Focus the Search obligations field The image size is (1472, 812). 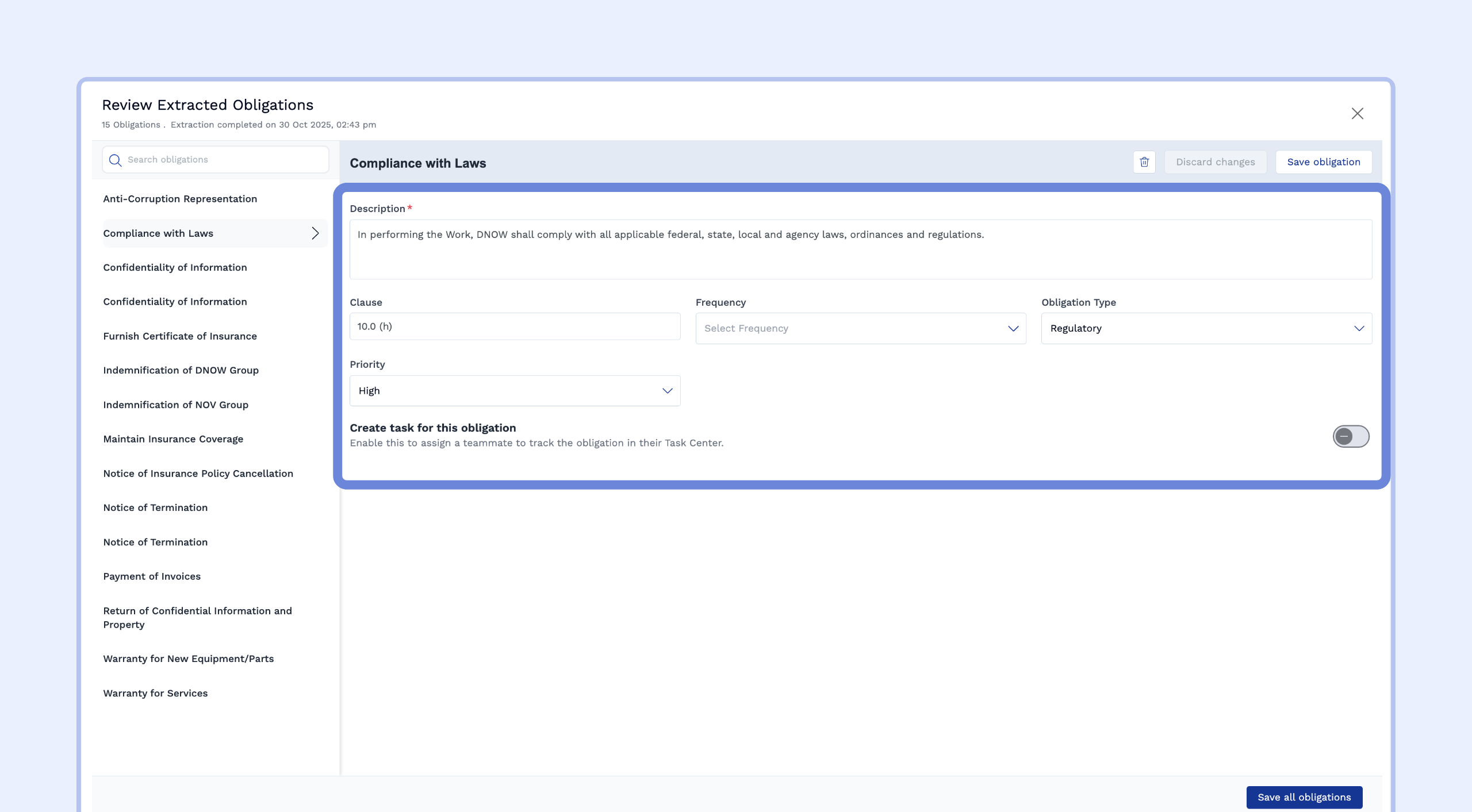click(x=224, y=160)
